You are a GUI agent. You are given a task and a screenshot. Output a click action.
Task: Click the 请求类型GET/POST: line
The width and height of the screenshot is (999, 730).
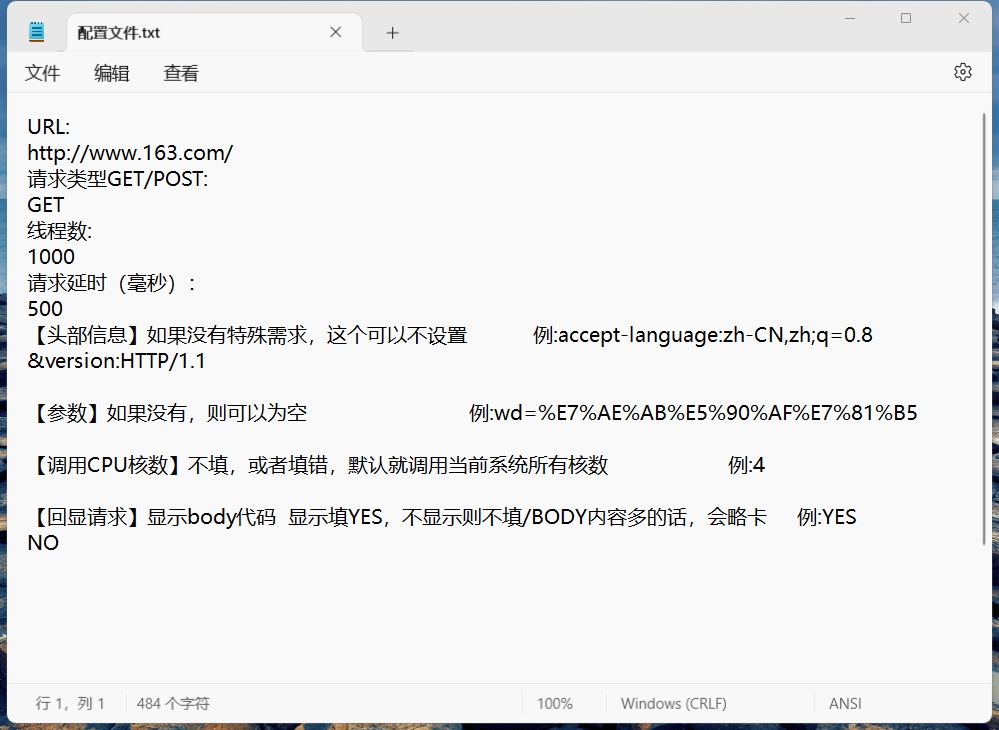tap(118, 179)
